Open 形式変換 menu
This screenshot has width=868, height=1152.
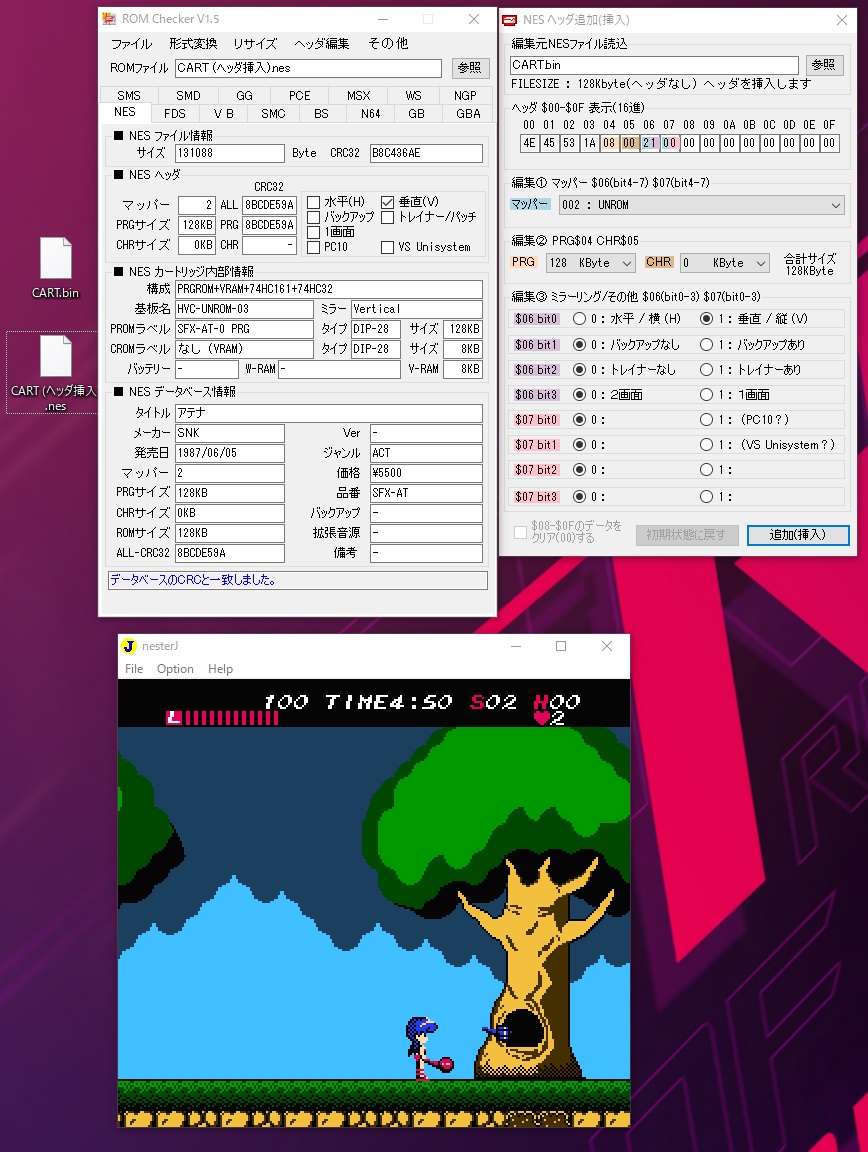click(193, 44)
